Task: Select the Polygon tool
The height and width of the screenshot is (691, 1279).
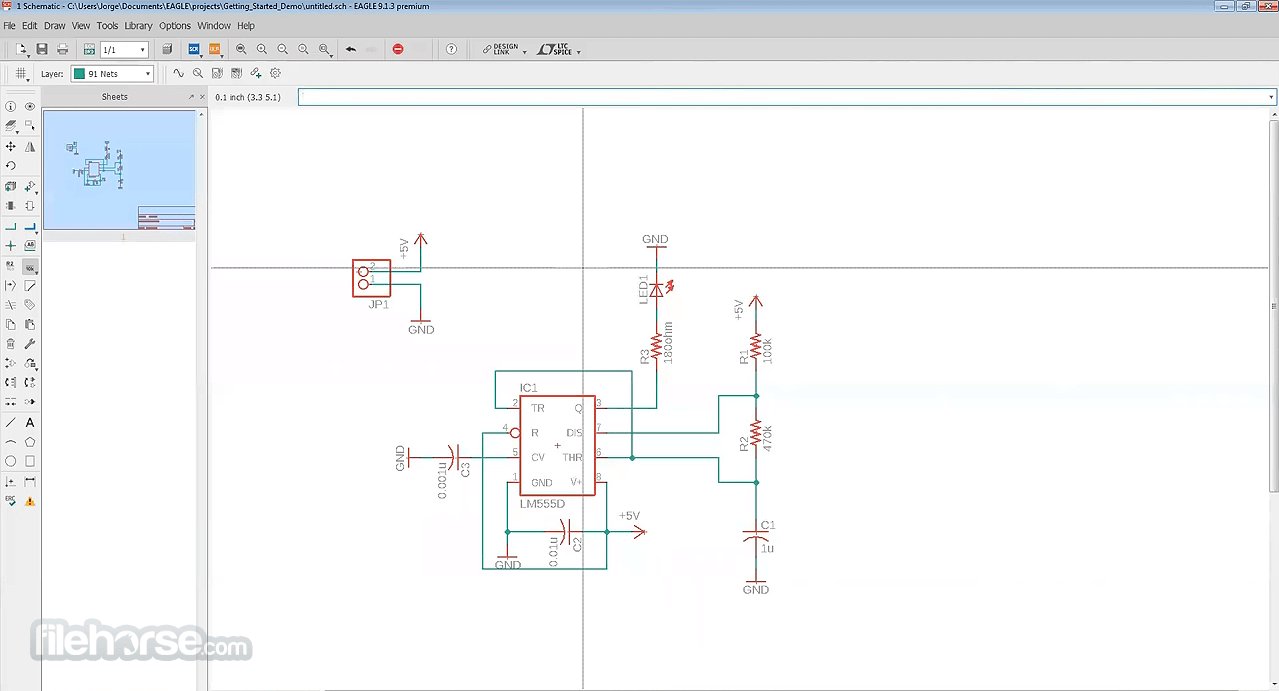Action: (30, 442)
